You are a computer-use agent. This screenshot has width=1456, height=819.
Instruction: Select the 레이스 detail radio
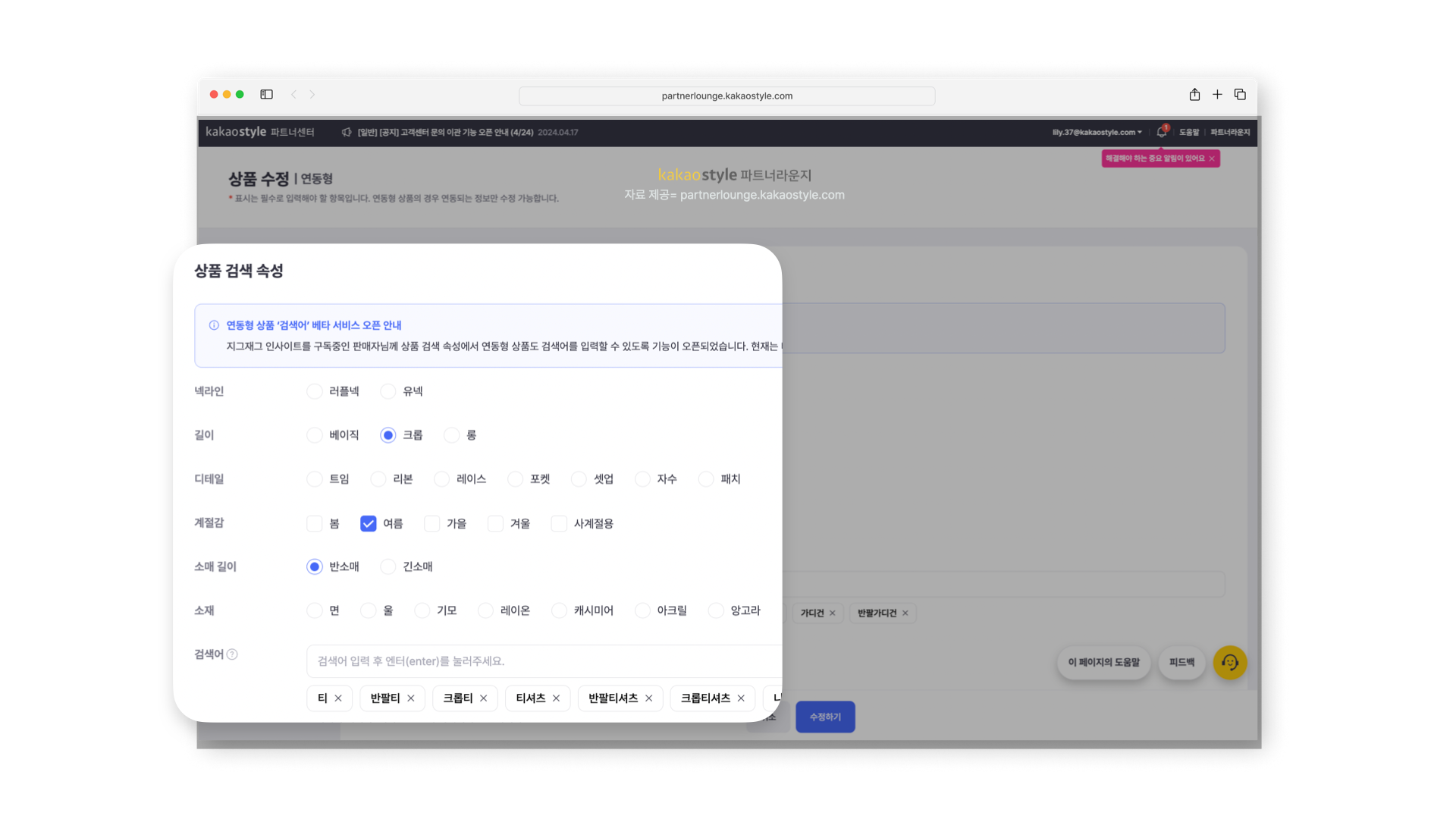click(442, 479)
